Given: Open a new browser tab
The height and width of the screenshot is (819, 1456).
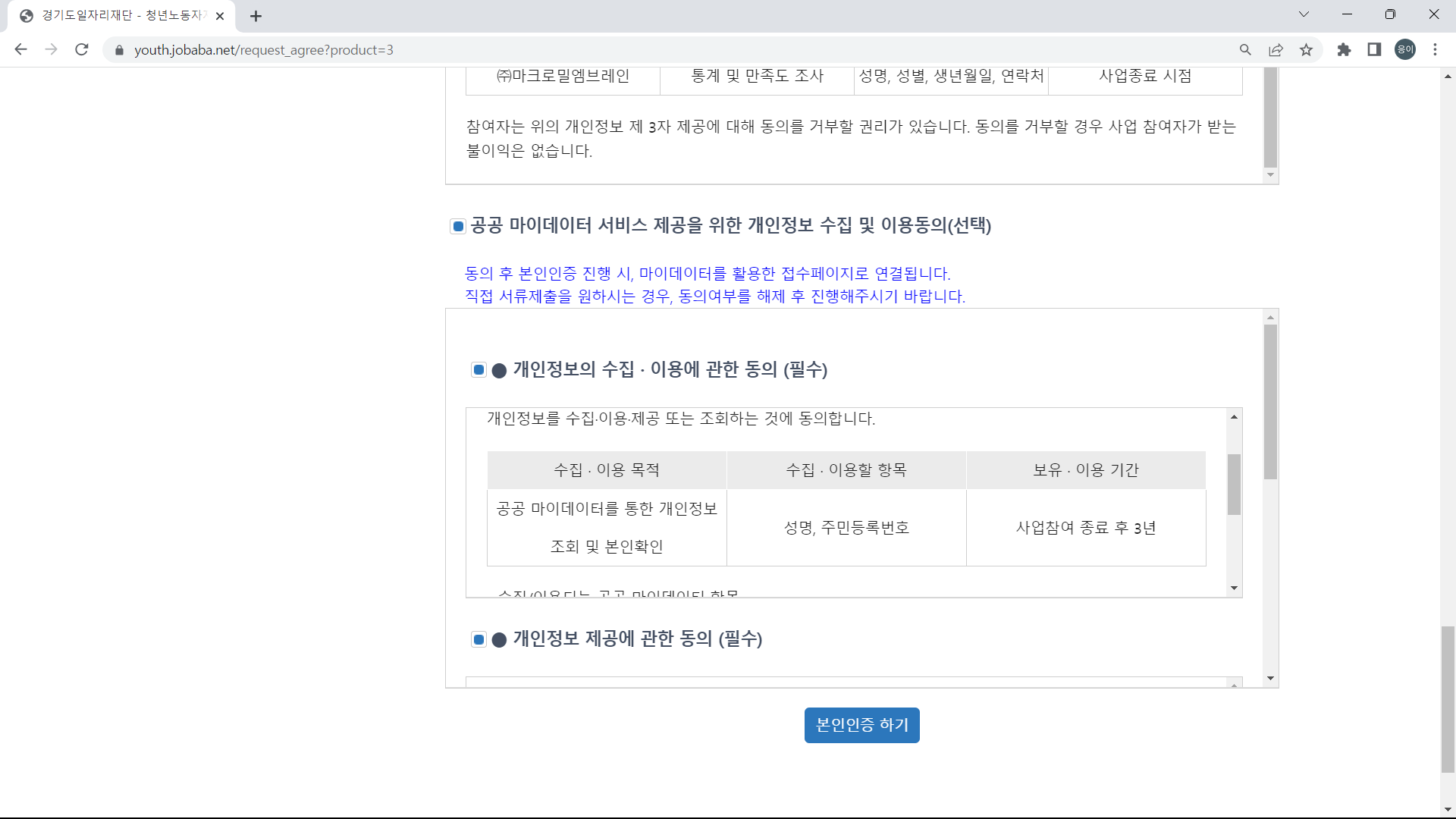Looking at the screenshot, I should [x=256, y=15].
